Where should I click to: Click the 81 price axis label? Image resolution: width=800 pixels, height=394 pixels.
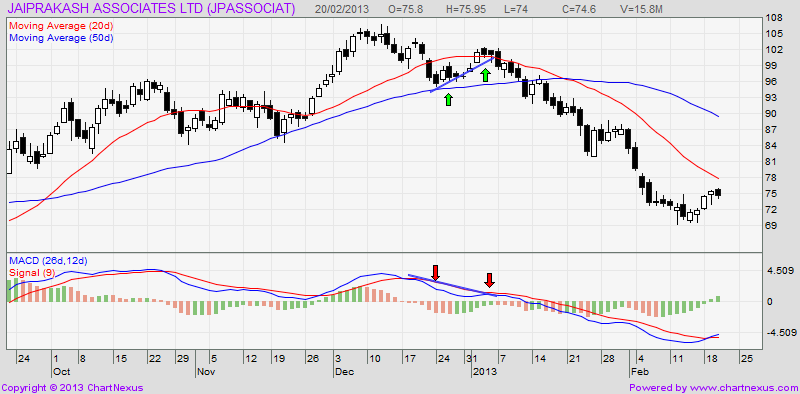(772, 161)
